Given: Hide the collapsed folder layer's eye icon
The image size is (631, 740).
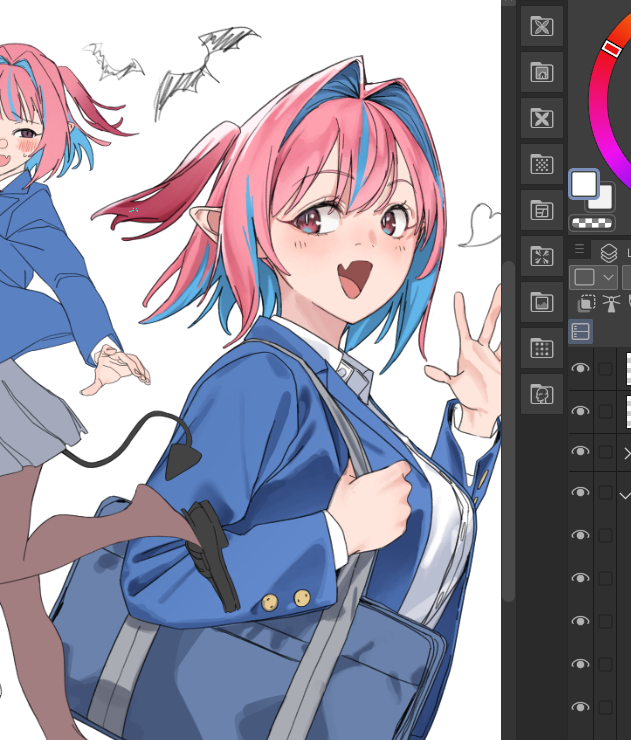Looking at the screenshot, I should [x=581, y=452].
